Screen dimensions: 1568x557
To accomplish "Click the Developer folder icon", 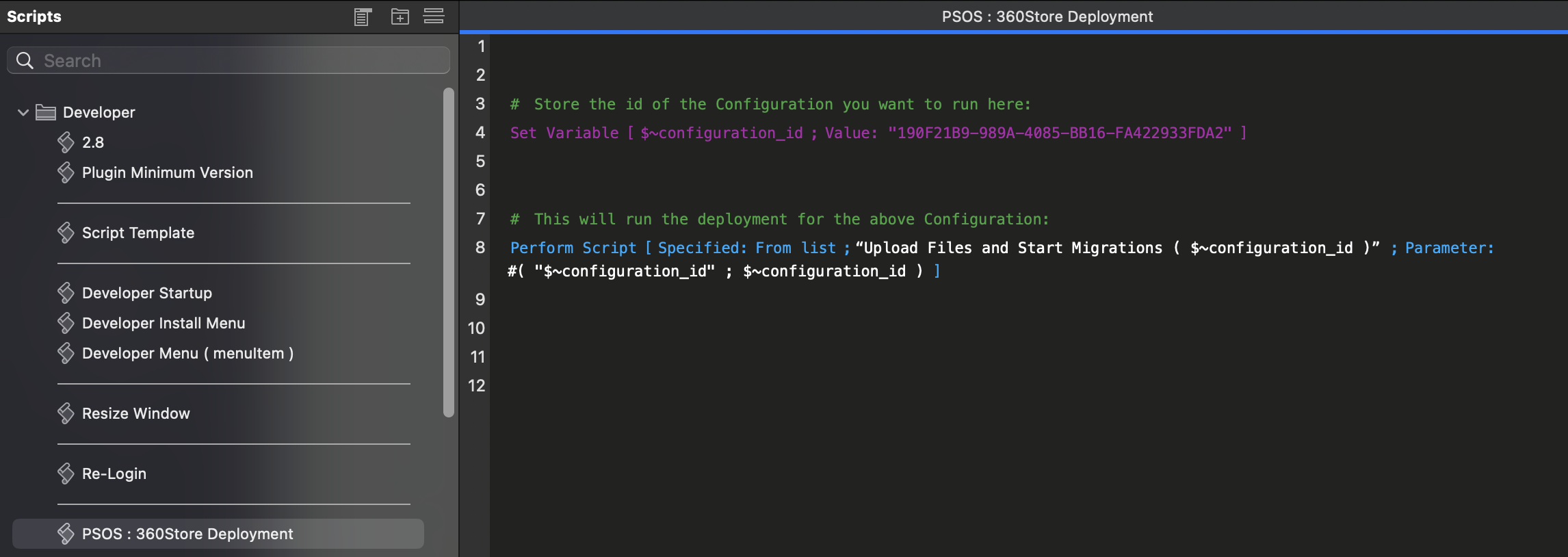I will [x=46, y=112].
